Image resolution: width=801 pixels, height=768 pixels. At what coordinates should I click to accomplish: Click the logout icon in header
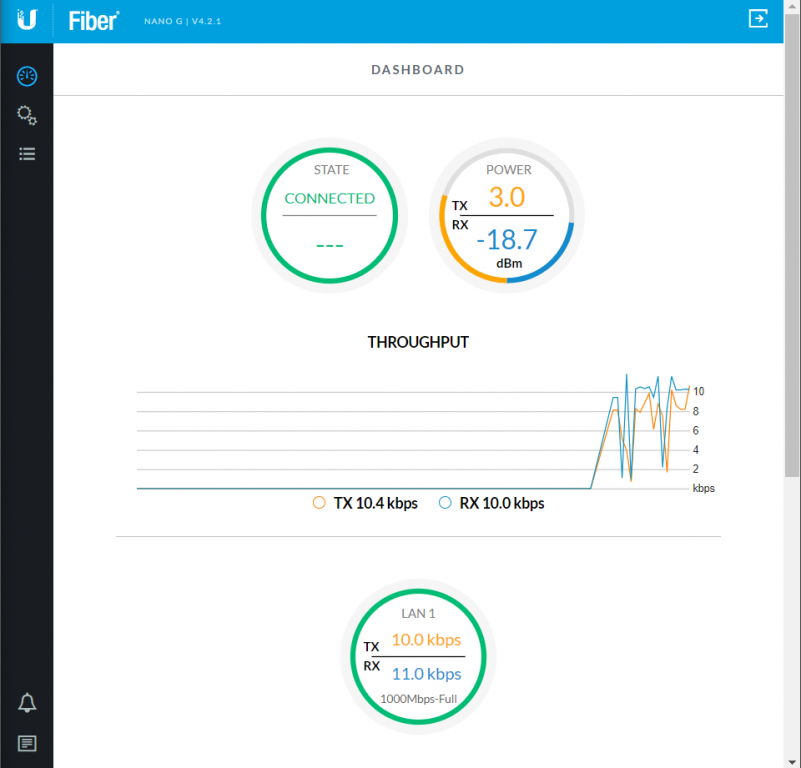[x=758, y=19]
